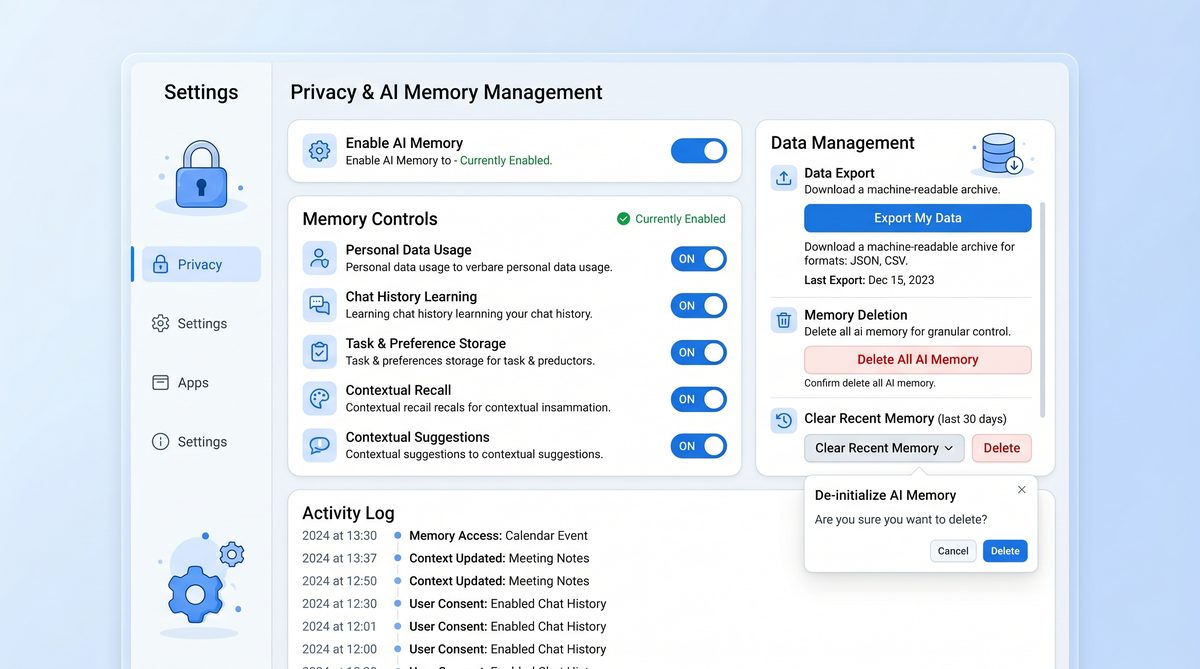
Task: Cancel the De-initialize AI Memory dialog
Action: click(953, 551)
